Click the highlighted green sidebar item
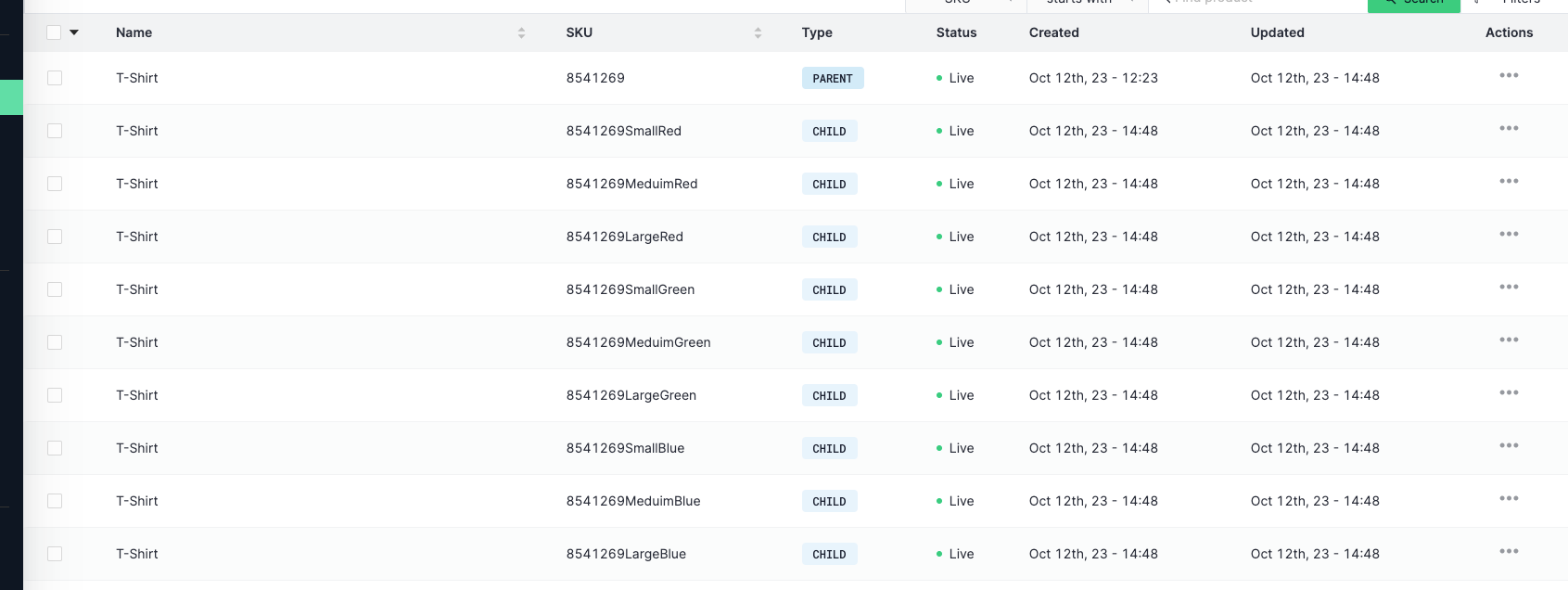Screen dimensions: 1568x590 pos(11,97)
